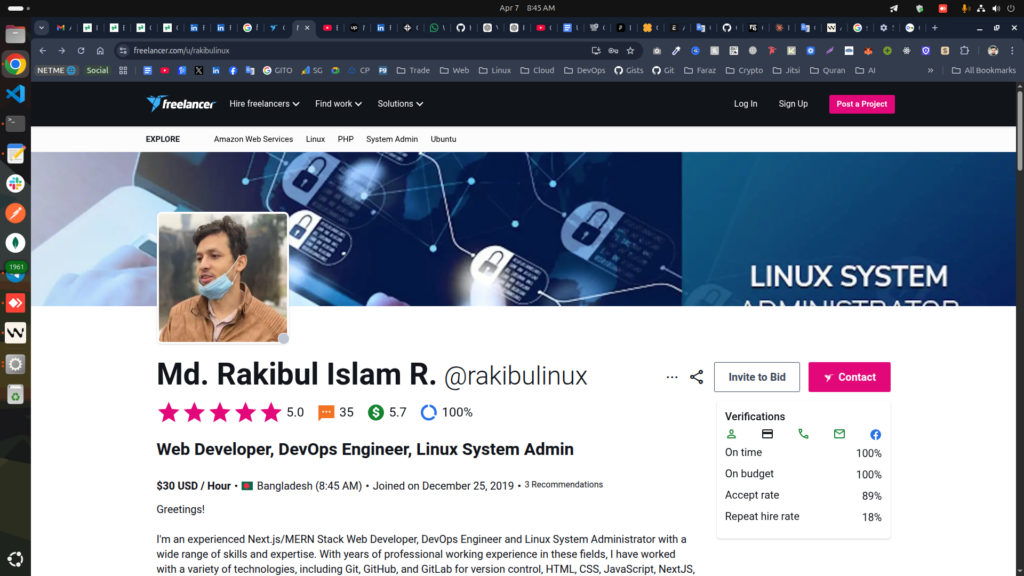
Task: Expand Find work dropdown menu
Action: coord(338,104)
